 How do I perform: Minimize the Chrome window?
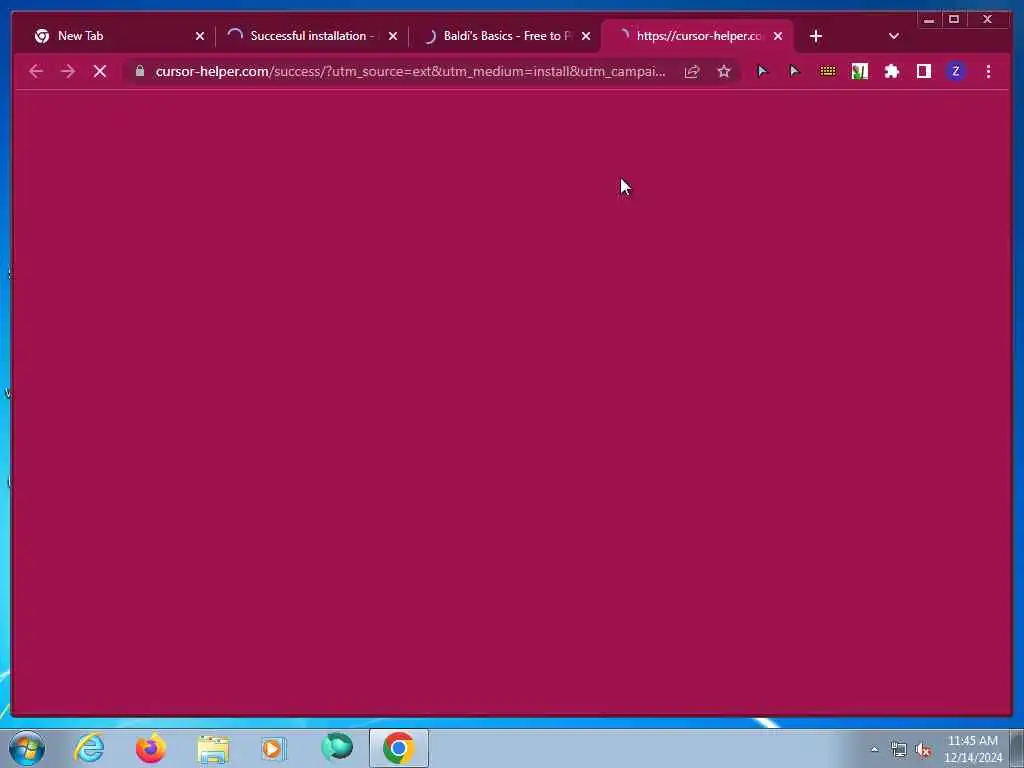point(929,20)
